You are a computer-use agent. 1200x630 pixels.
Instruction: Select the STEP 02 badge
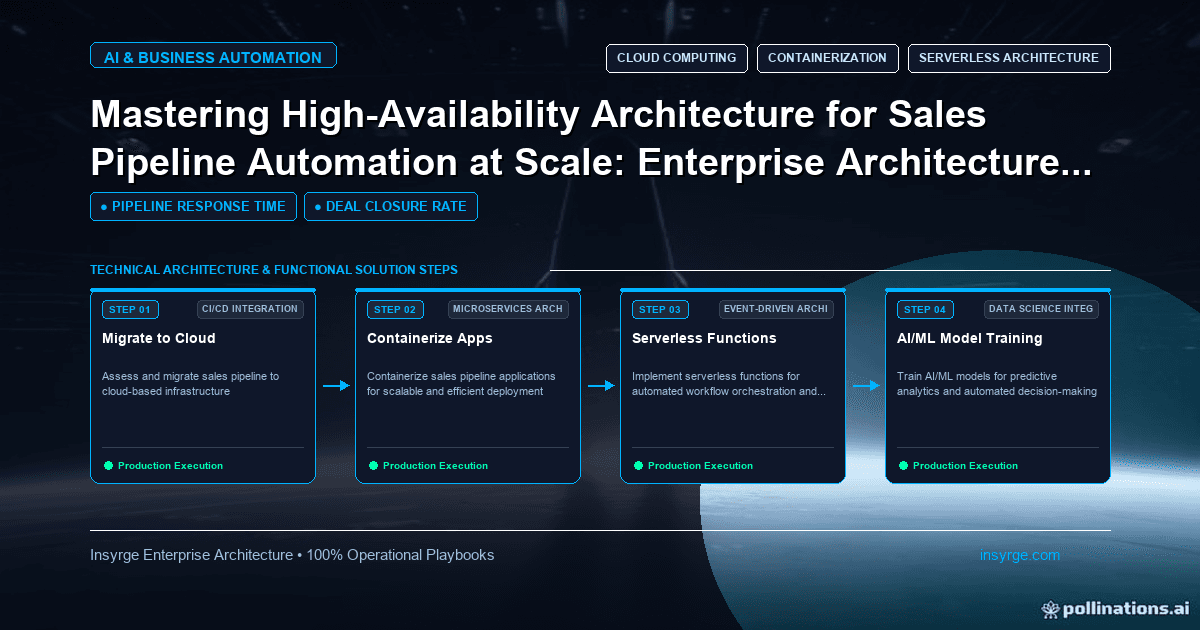(395, 309)
